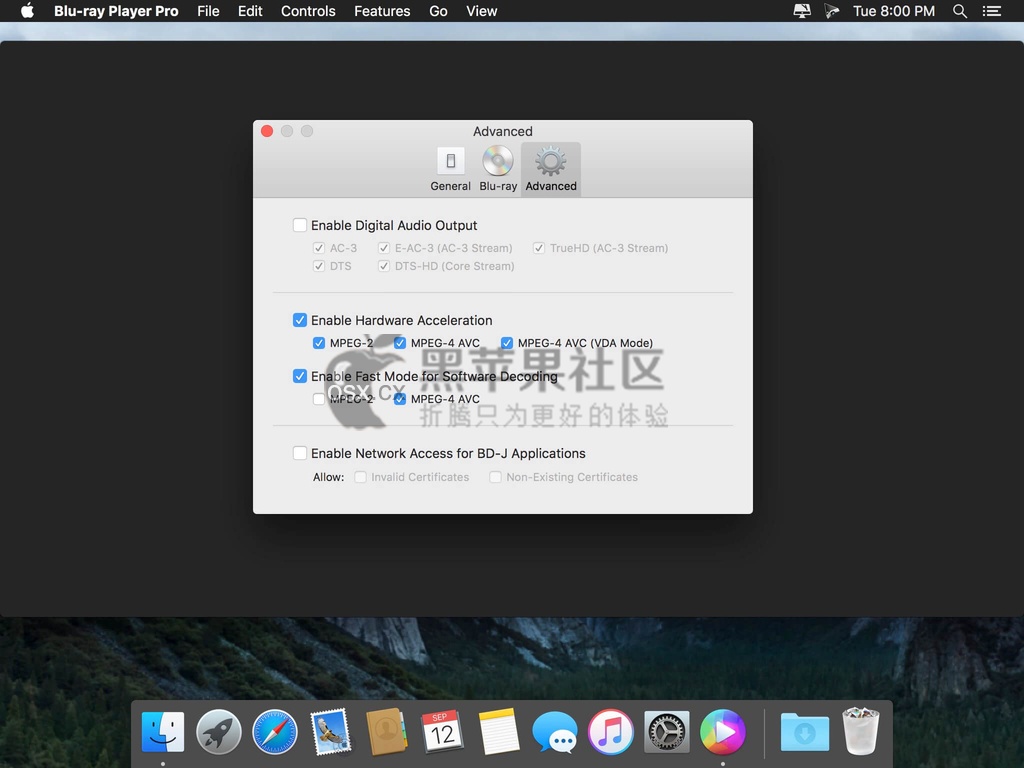Open the Trash in Dock

861,732
